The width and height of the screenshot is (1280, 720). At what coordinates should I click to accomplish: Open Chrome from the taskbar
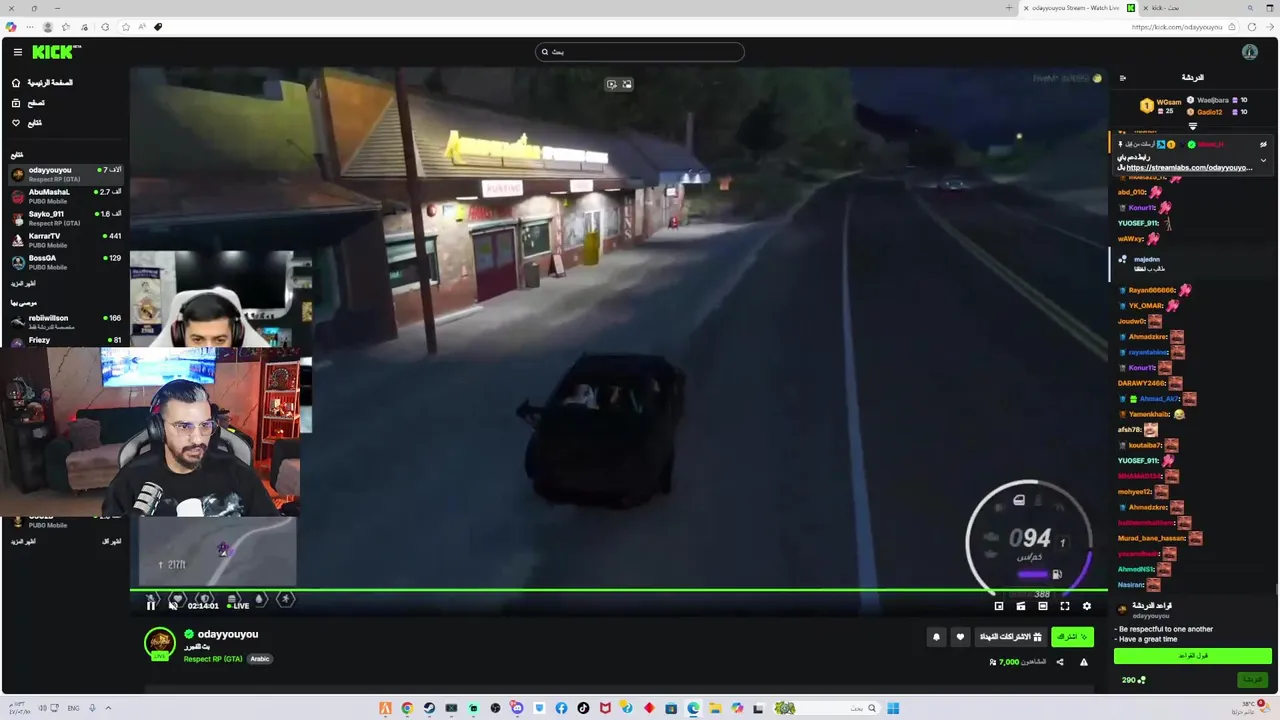(x=407, y=708)
